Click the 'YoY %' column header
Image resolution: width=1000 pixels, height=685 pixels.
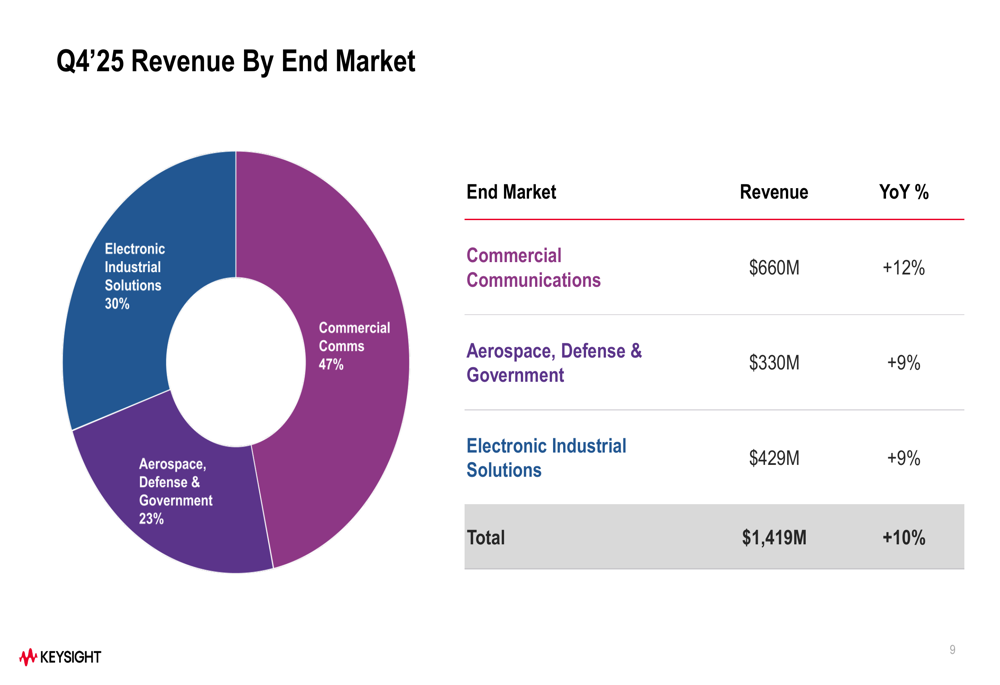(903, 192)
